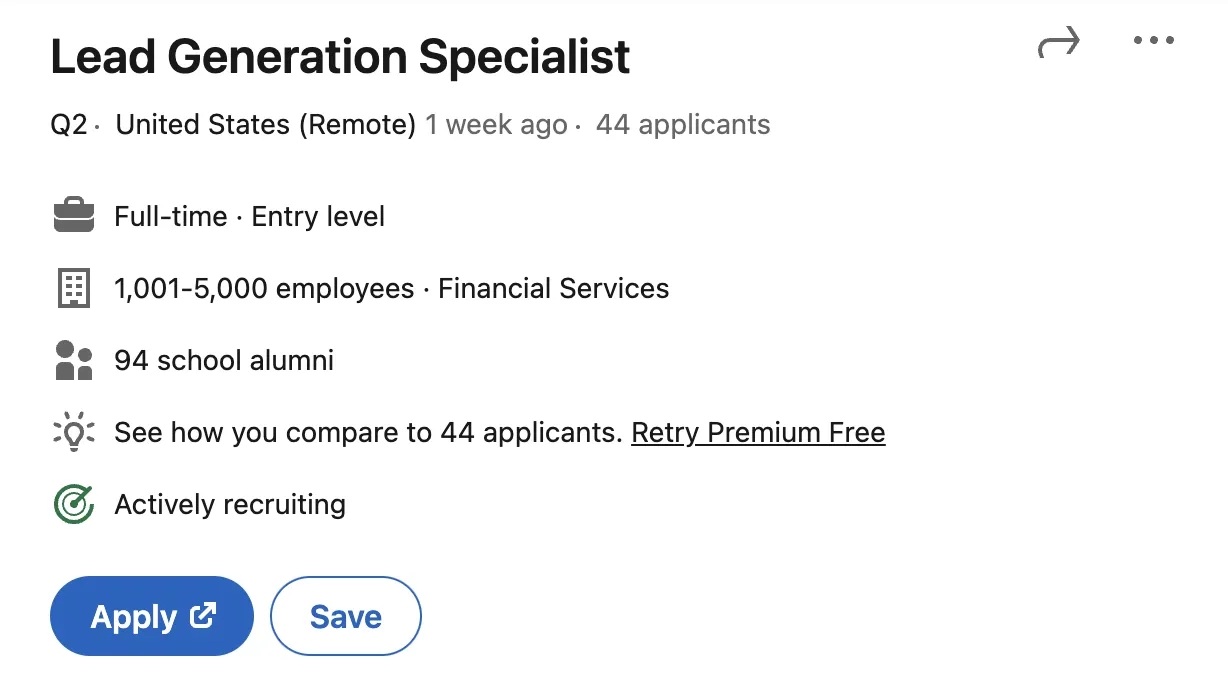Click the building company size icon
Viewport: 1228px width, 686px height.
pyautogui.click(x=73, y=288)
